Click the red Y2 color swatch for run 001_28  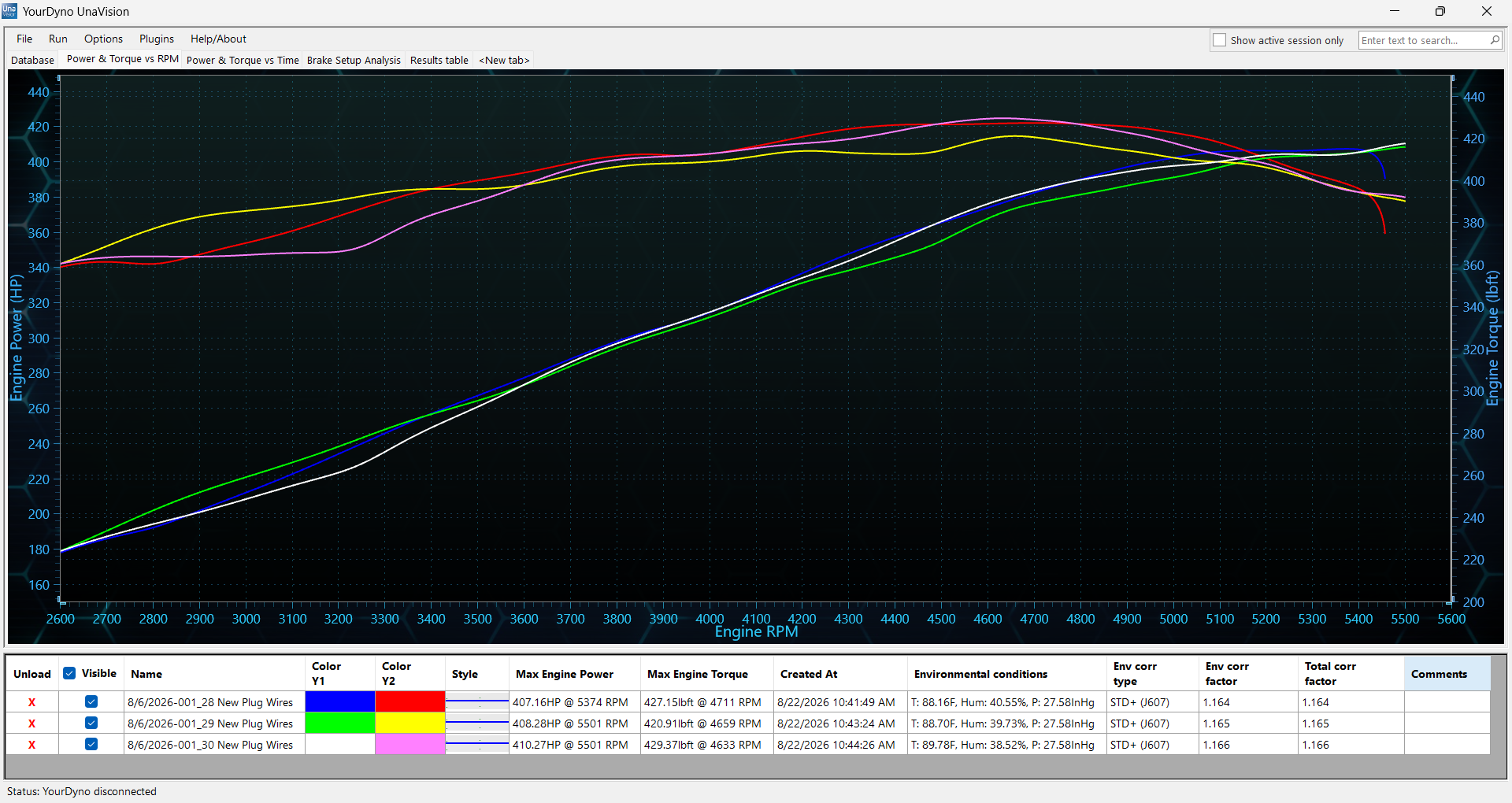click(410, 701)
